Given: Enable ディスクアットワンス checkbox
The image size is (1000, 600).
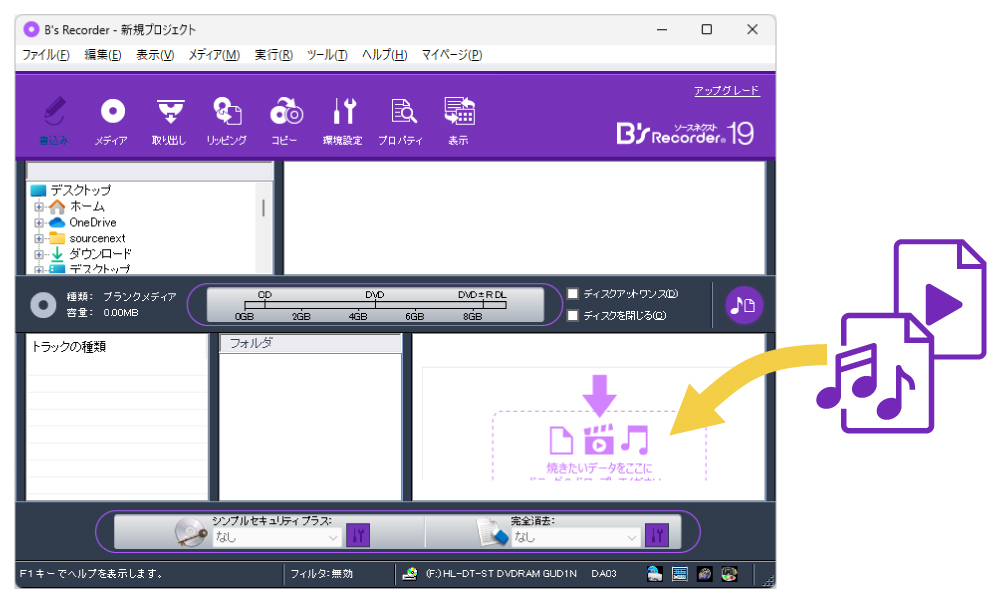Looking at the screenshot, I should pyautogui.click(x=573, y=294).
